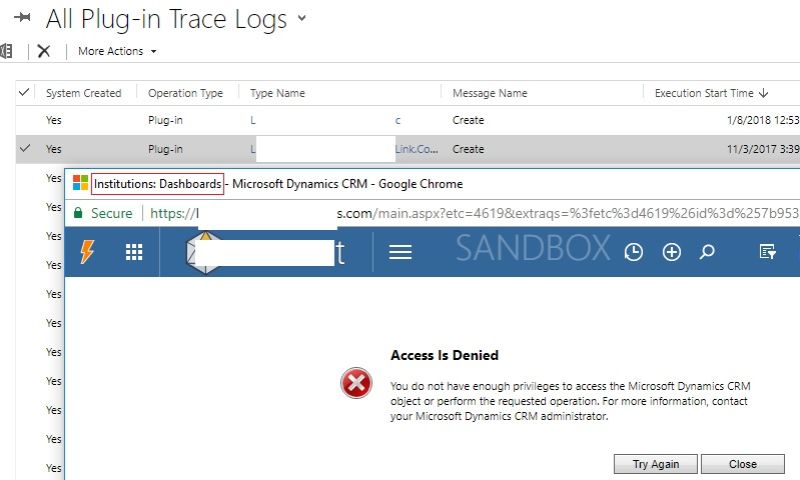Image resolution: width=800 pixels, height=480 pixels.
Task: Click the search magnifier icon in navbar
Action: click(x=707, y=252)
